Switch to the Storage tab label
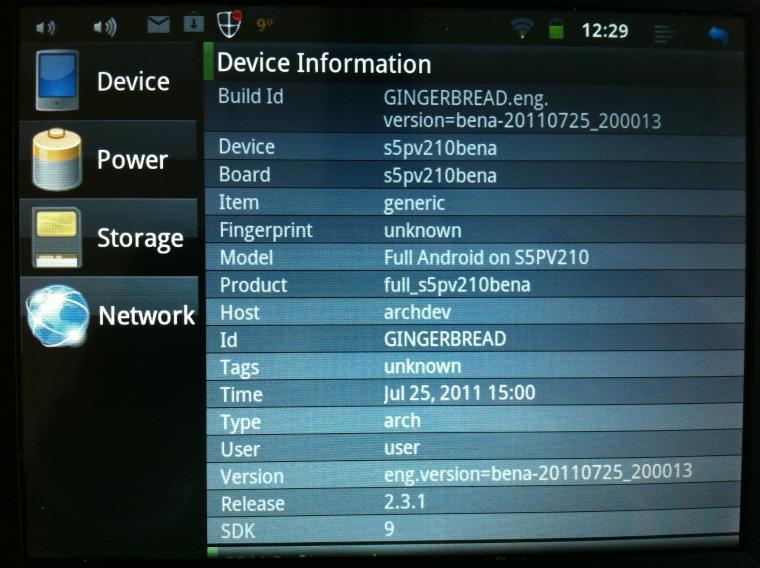 [x=140, y=238]
